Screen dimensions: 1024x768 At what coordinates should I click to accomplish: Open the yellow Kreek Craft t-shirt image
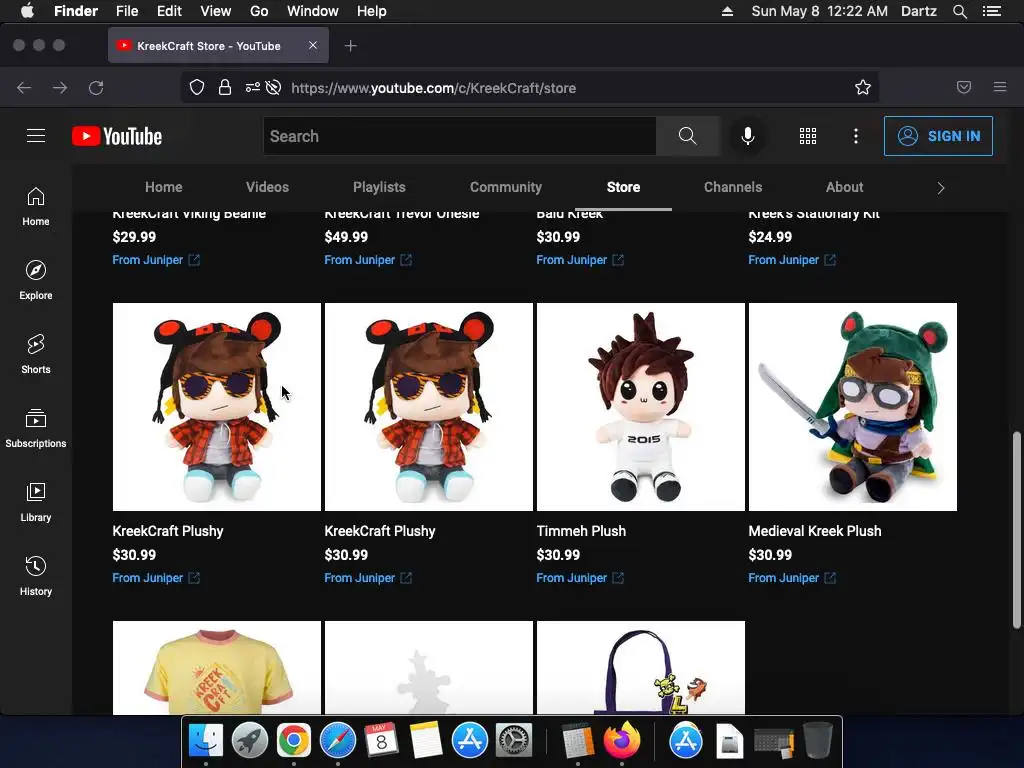217,667
